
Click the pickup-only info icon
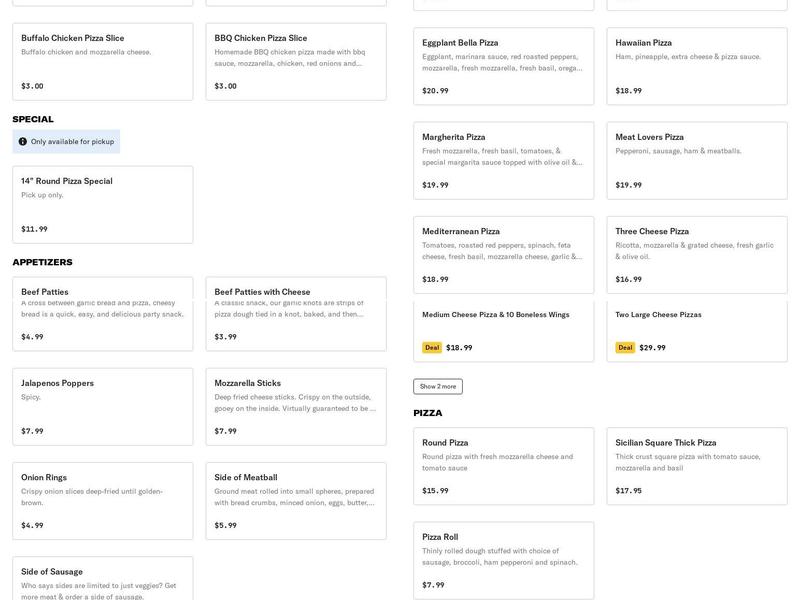(x=23, y=142)
